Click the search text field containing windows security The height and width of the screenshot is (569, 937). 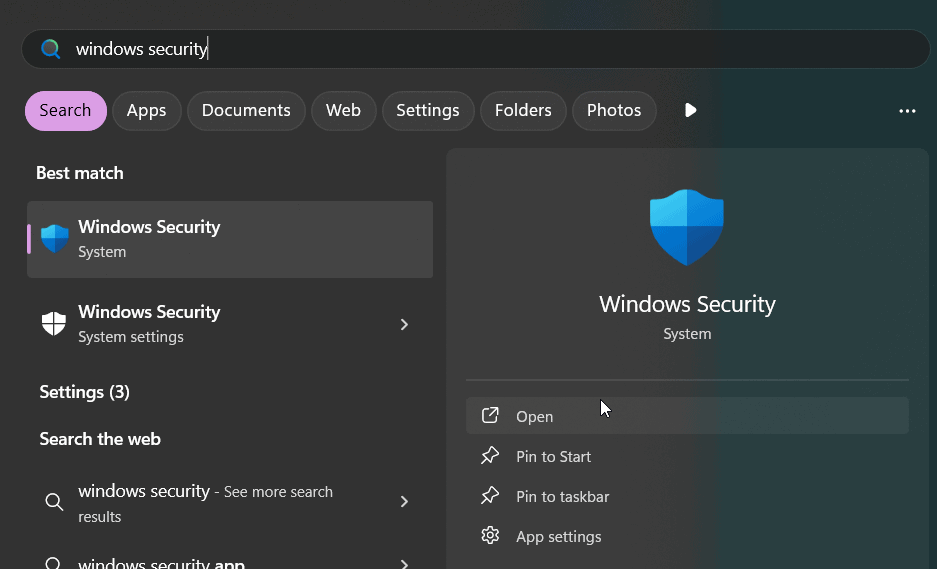(x=476, y=49)
